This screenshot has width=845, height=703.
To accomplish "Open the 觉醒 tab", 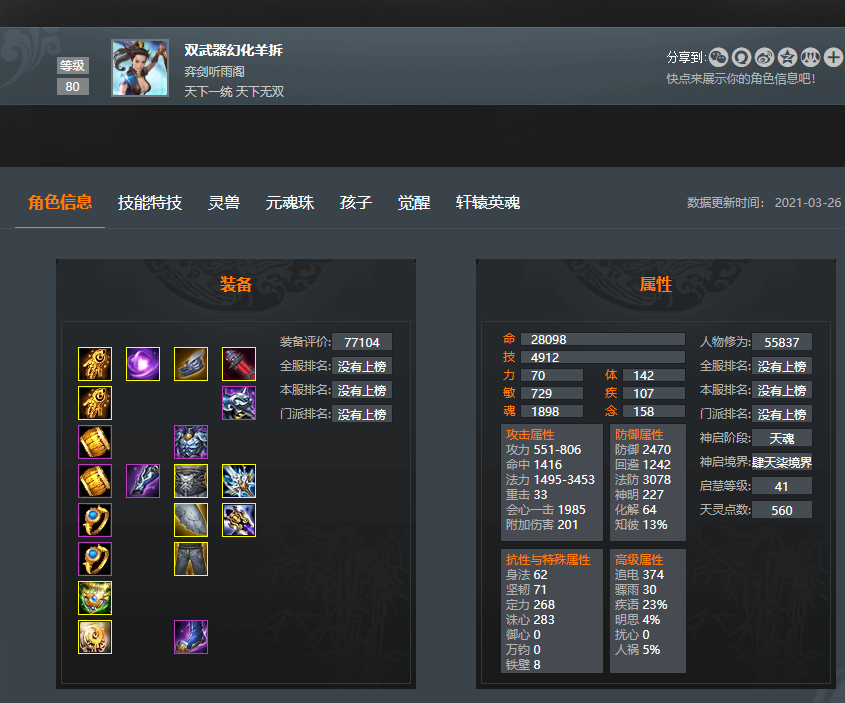I will (413, 203).
